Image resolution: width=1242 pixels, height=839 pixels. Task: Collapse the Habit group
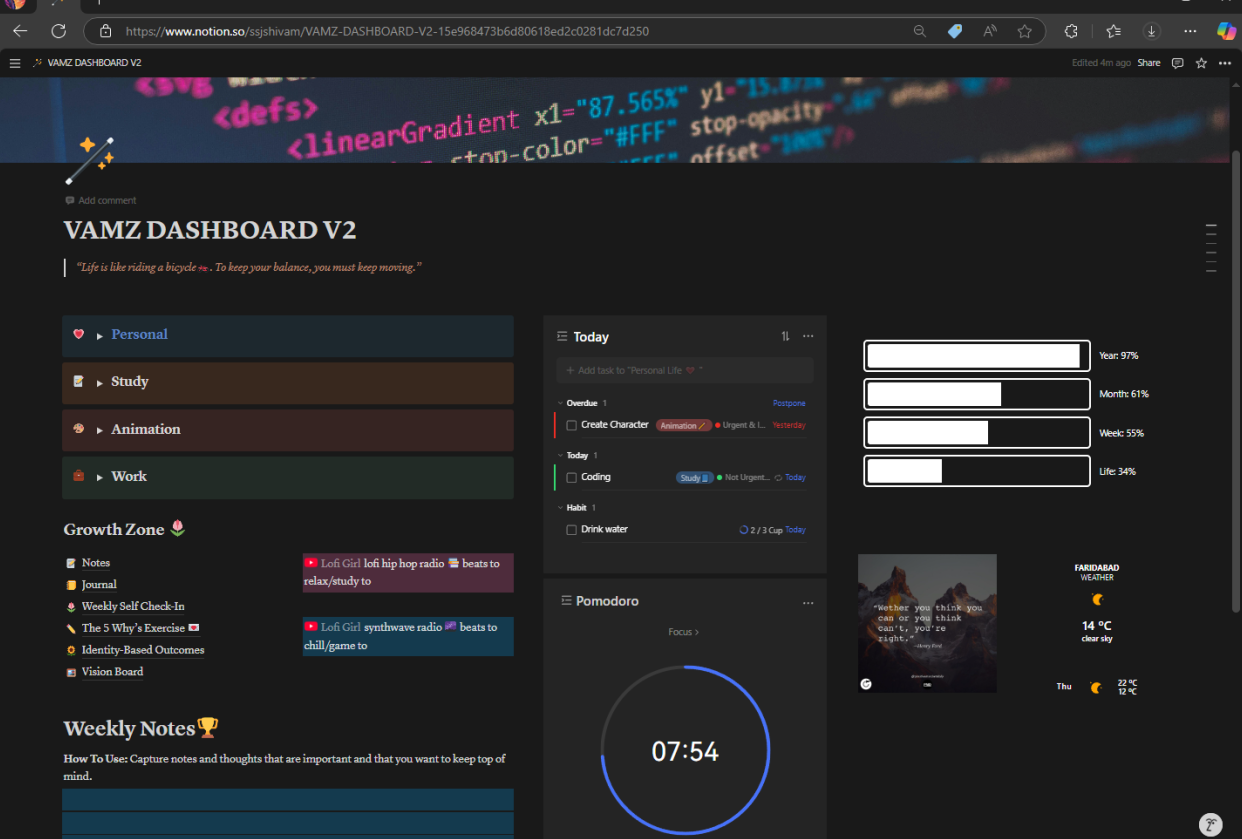click(559, 508)
